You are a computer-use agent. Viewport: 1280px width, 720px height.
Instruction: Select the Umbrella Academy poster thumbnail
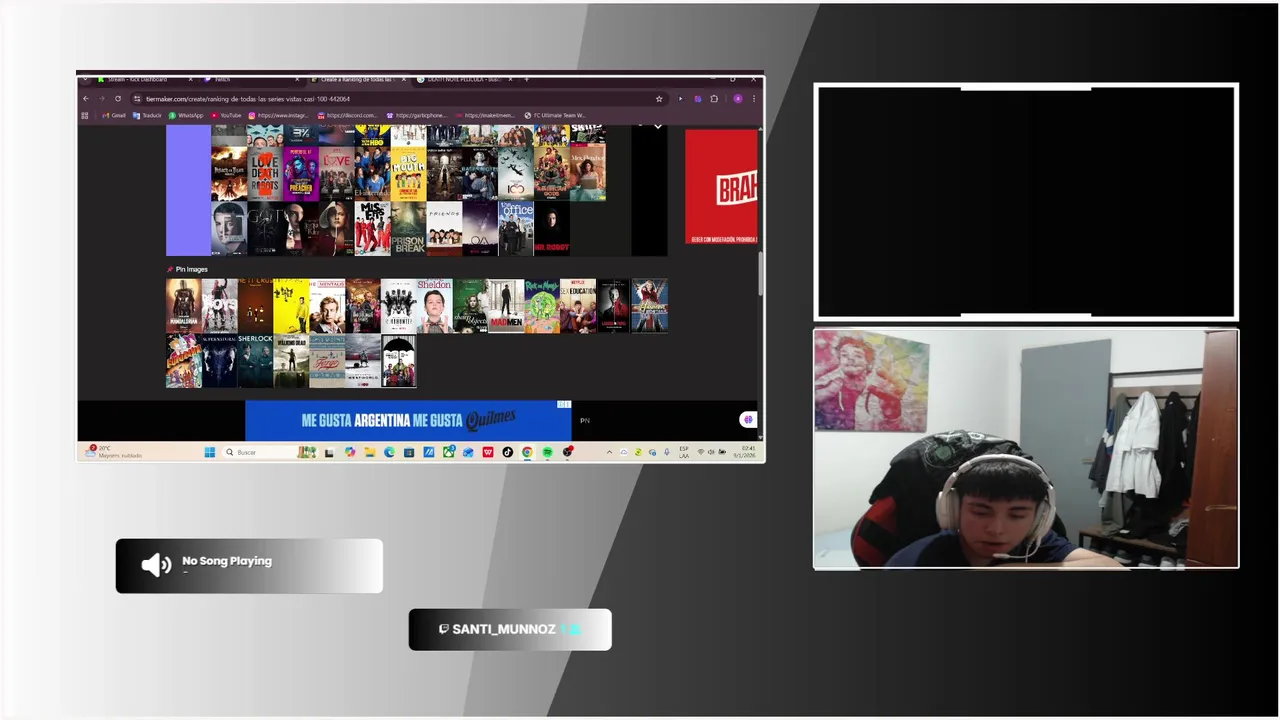[x=399, y=360]
